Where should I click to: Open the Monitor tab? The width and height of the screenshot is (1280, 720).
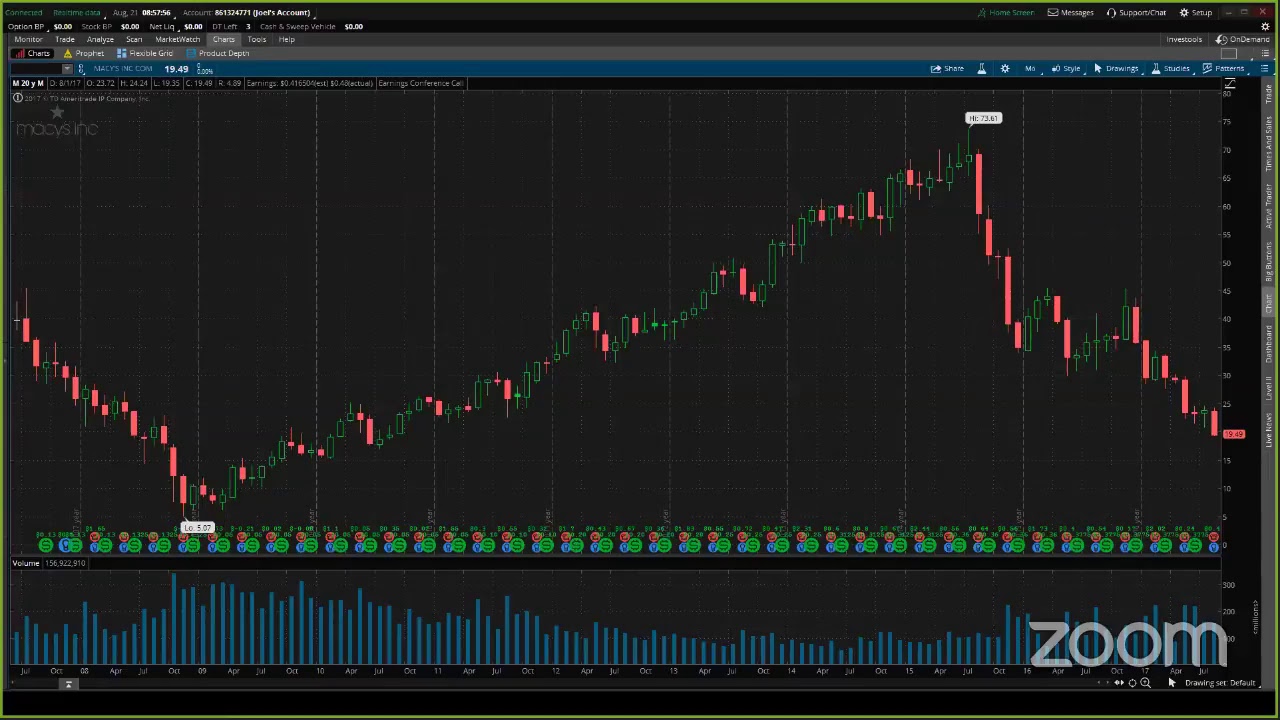pos(28,39)
